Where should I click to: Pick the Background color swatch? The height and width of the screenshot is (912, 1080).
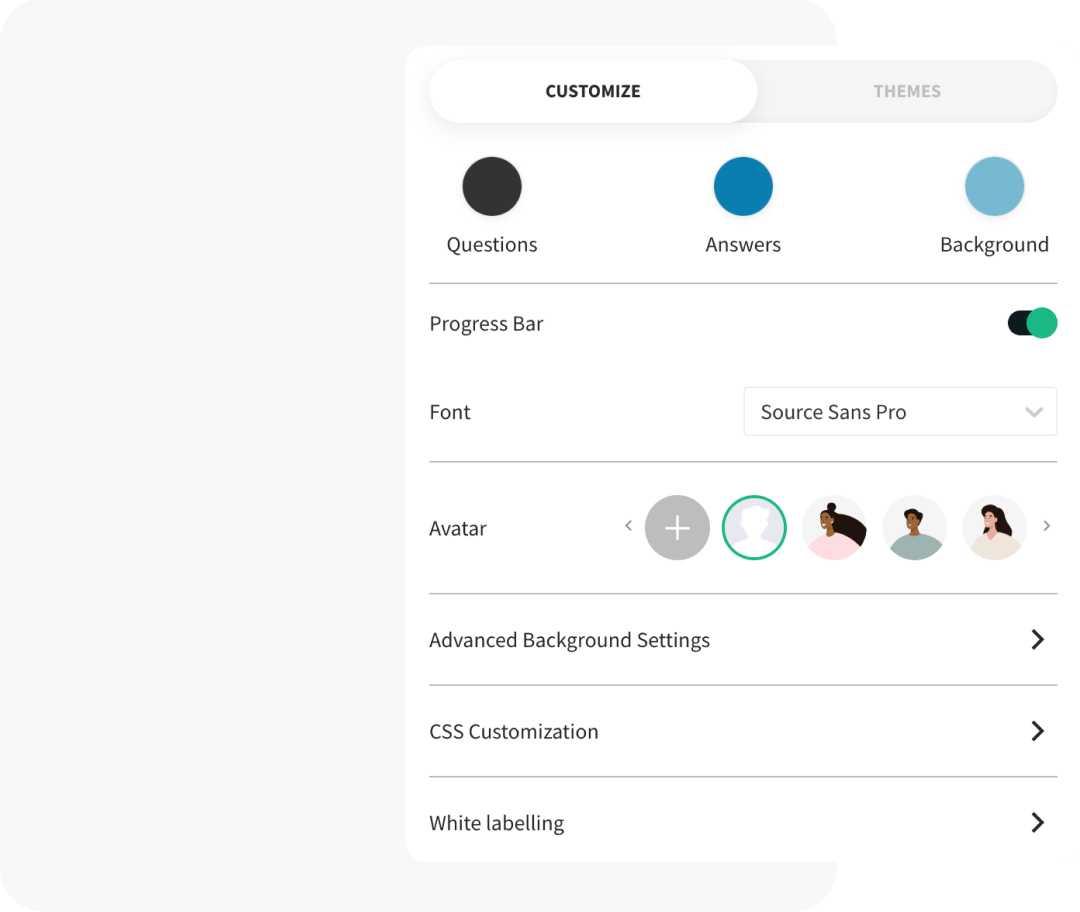coord(994,186)
